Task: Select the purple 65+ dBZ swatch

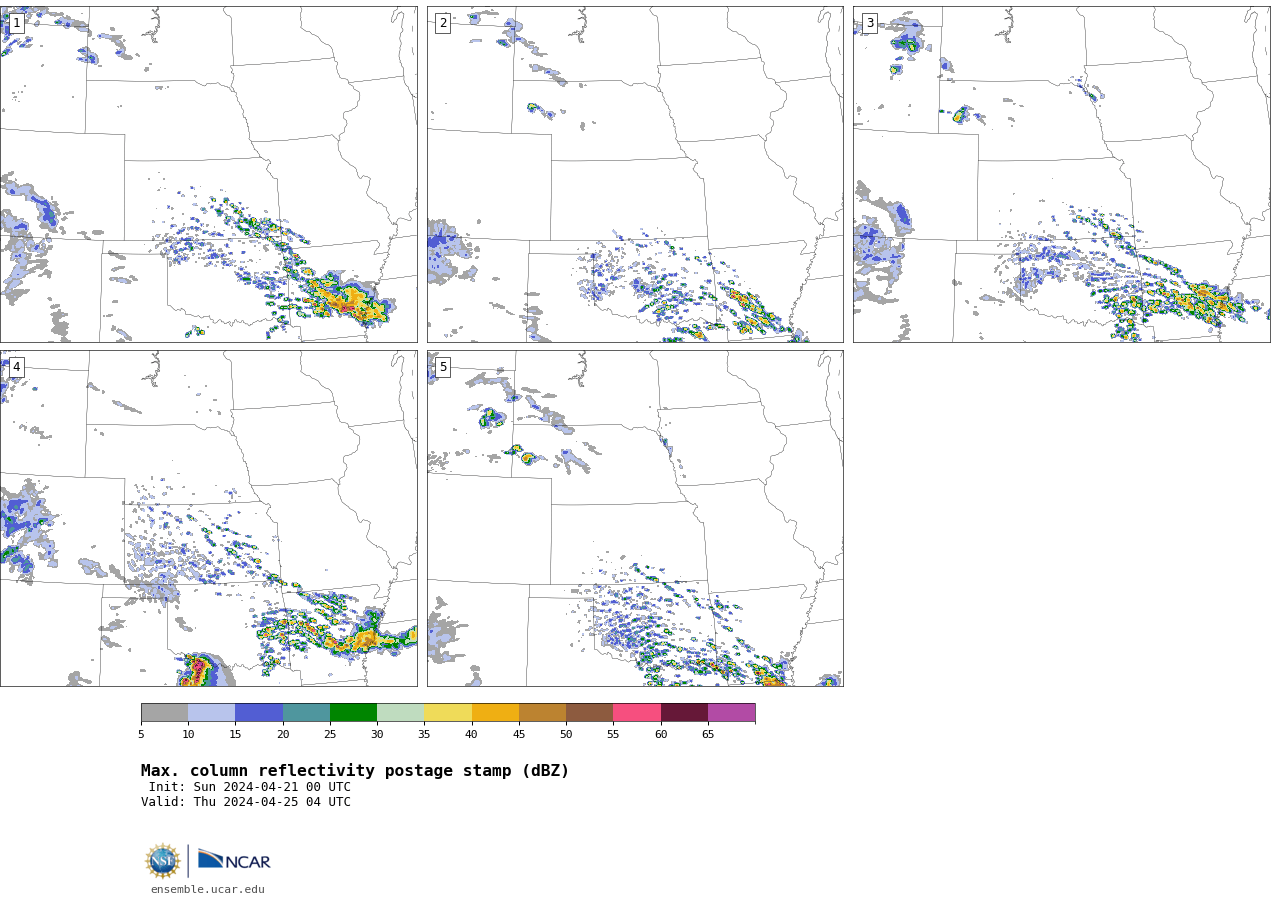Action: click(x=731, y=713)
